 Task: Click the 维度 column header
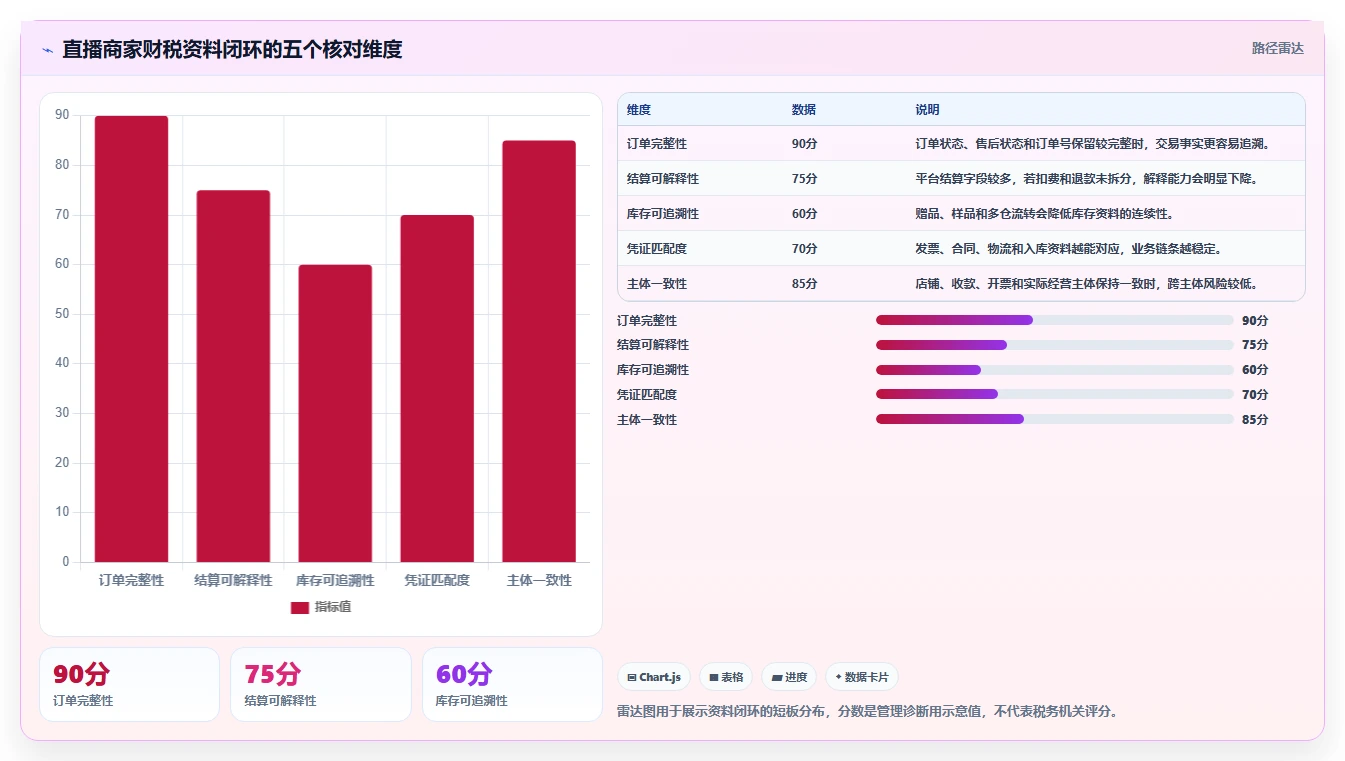(x=639, y=110)
